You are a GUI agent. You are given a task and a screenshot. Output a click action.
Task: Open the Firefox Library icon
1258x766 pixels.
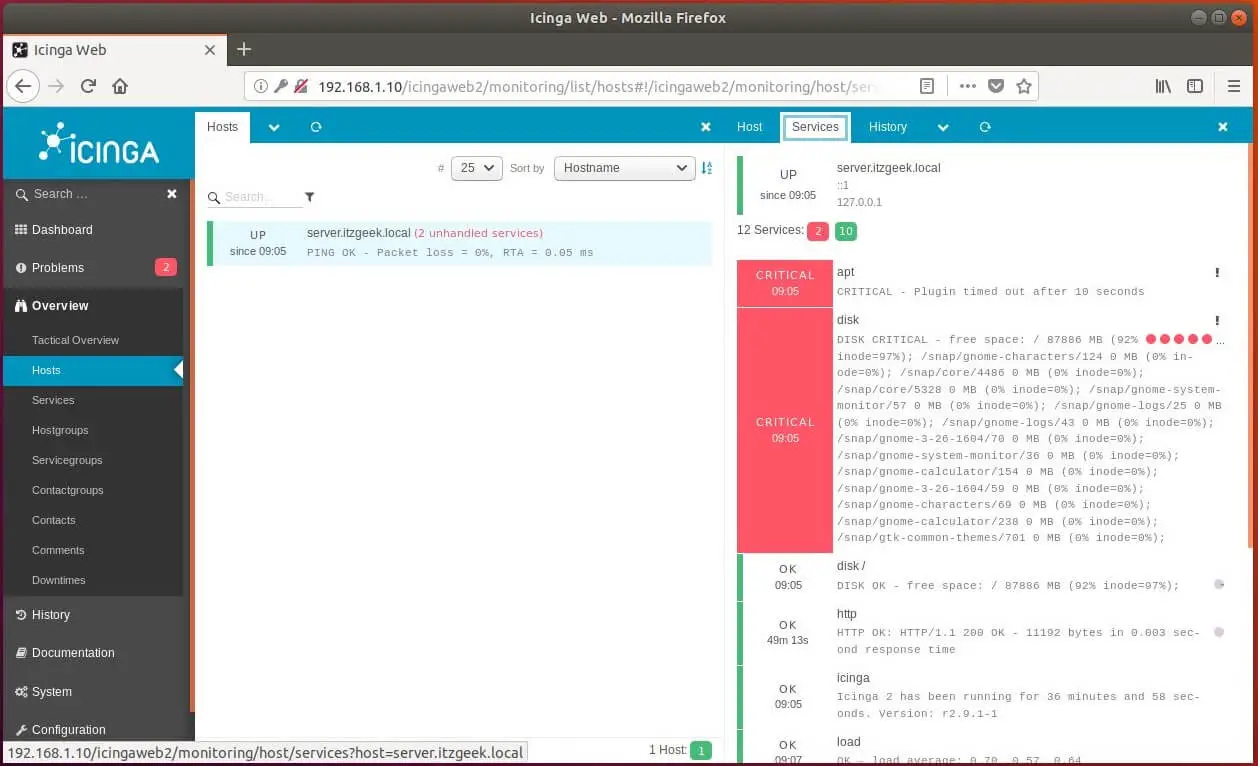coord(1163,86)
